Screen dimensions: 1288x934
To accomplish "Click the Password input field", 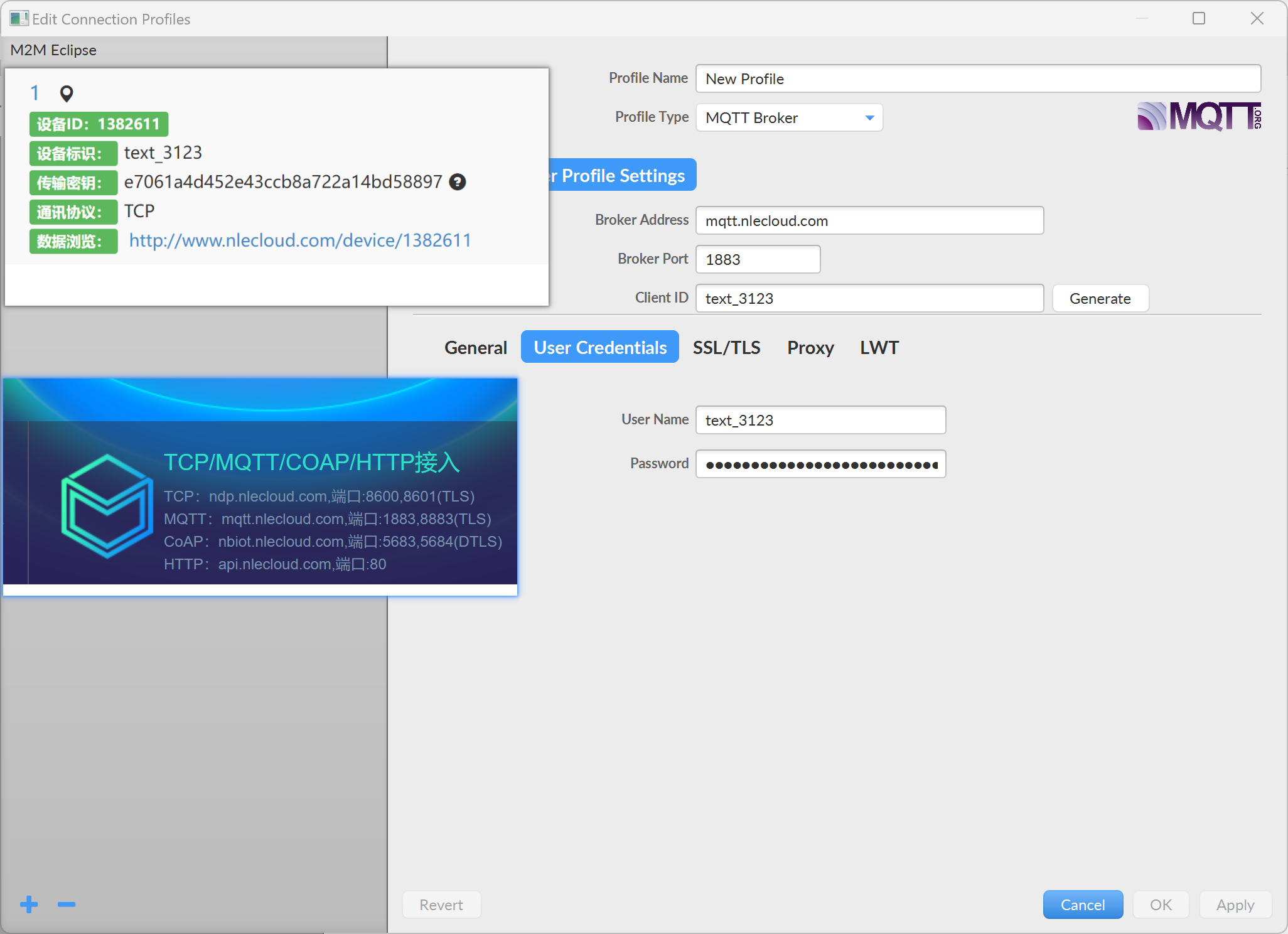I will (820, 464).
